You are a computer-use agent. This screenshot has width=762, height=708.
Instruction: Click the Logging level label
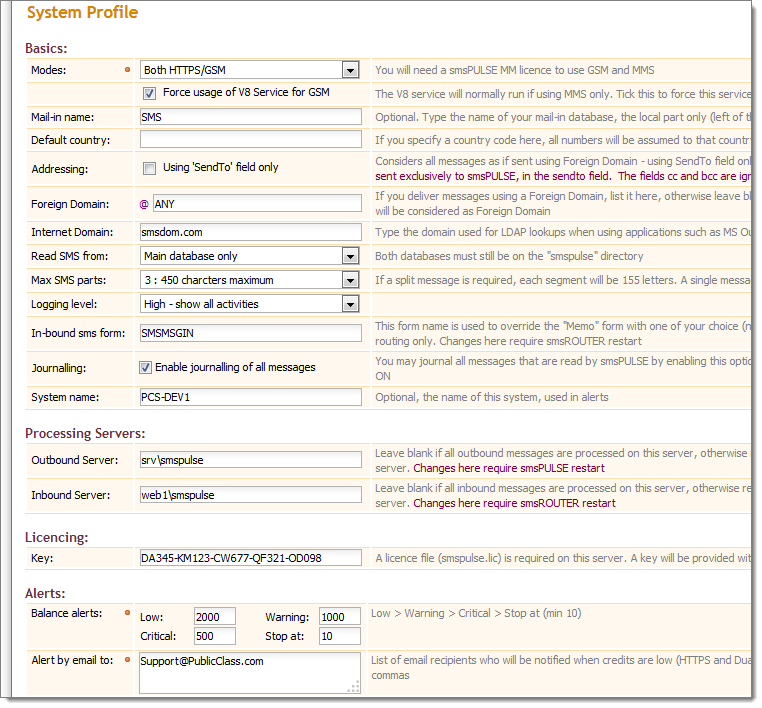64,304
